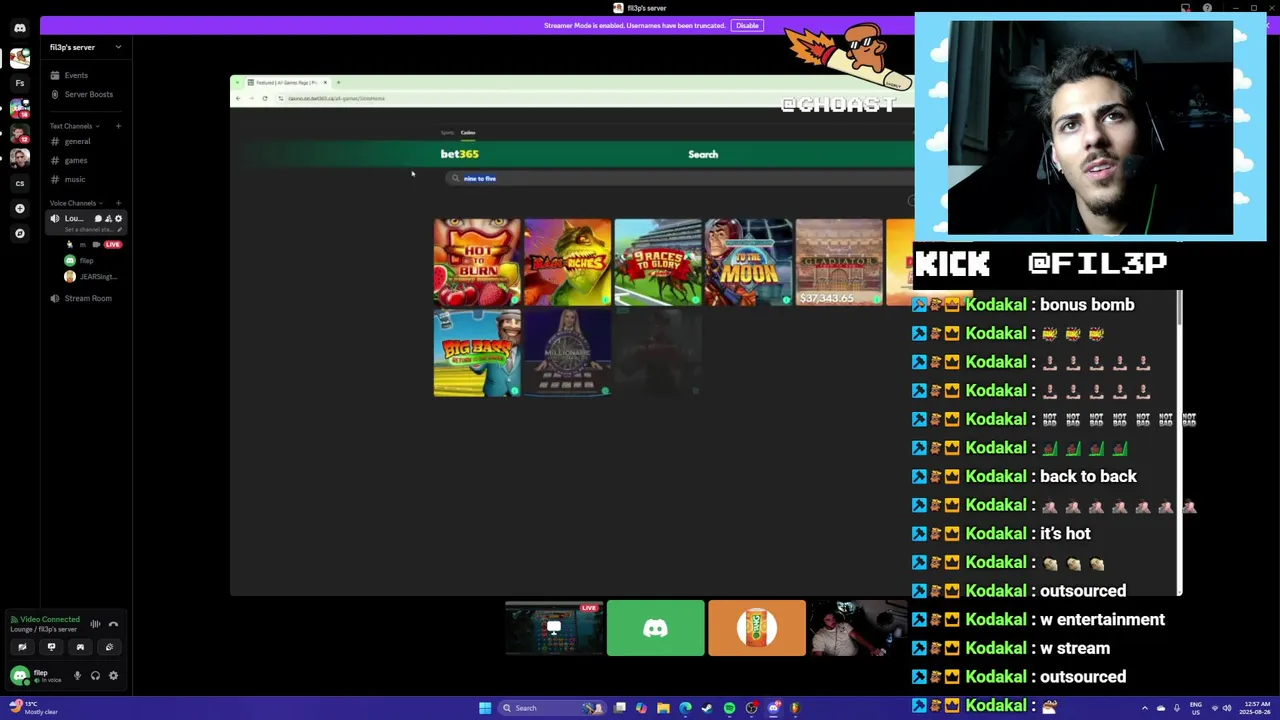Collapse the Voice Channels category
Screen dimensions: 1280x720
click(x=76, y=203)
